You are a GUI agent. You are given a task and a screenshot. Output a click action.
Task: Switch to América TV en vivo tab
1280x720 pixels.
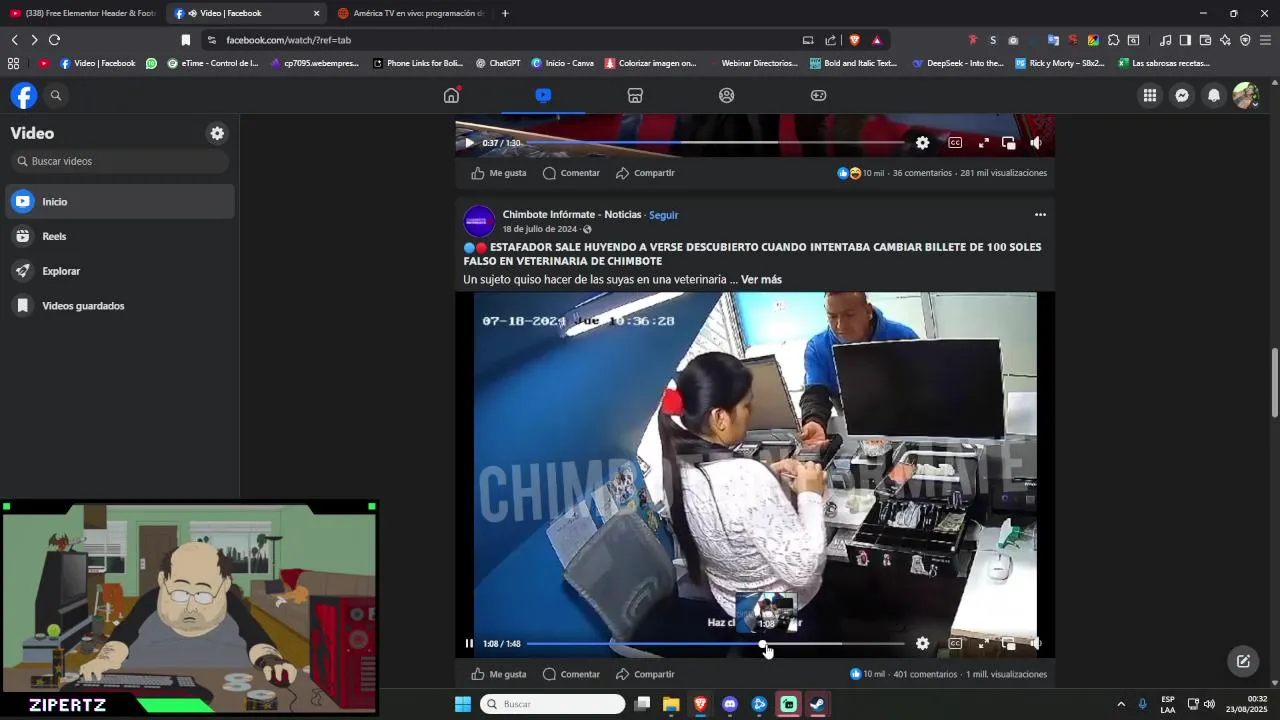pos(410,13)
